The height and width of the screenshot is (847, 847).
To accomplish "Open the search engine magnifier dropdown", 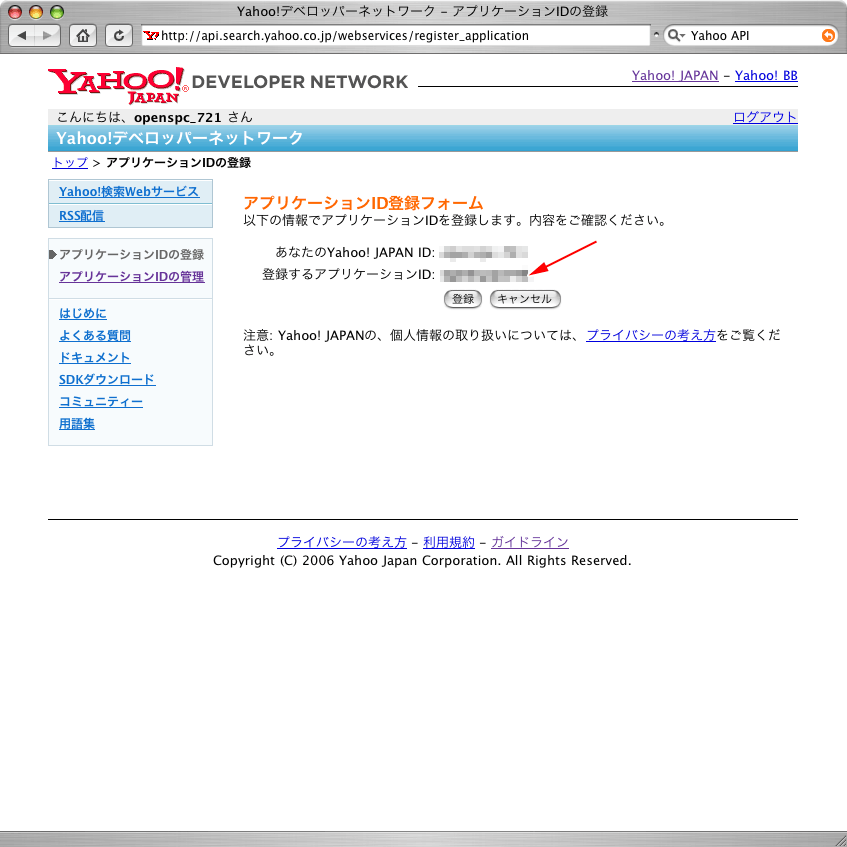I will 676,36.
